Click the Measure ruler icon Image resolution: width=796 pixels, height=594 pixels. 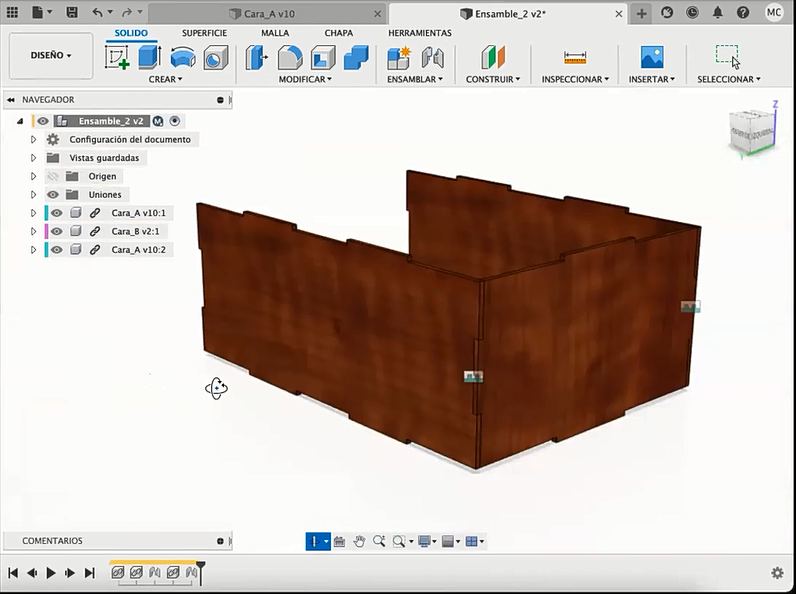(x=575, y=57)
